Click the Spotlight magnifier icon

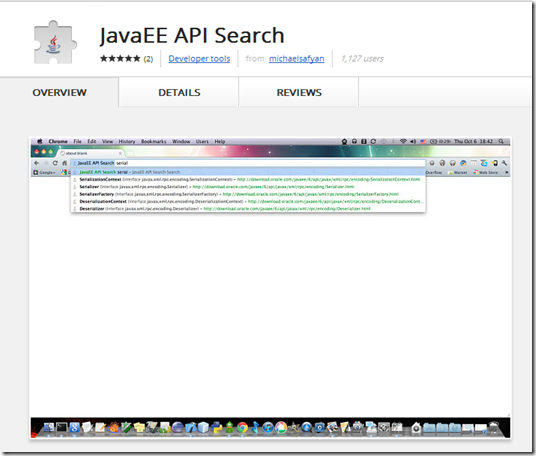click(501, 141)
